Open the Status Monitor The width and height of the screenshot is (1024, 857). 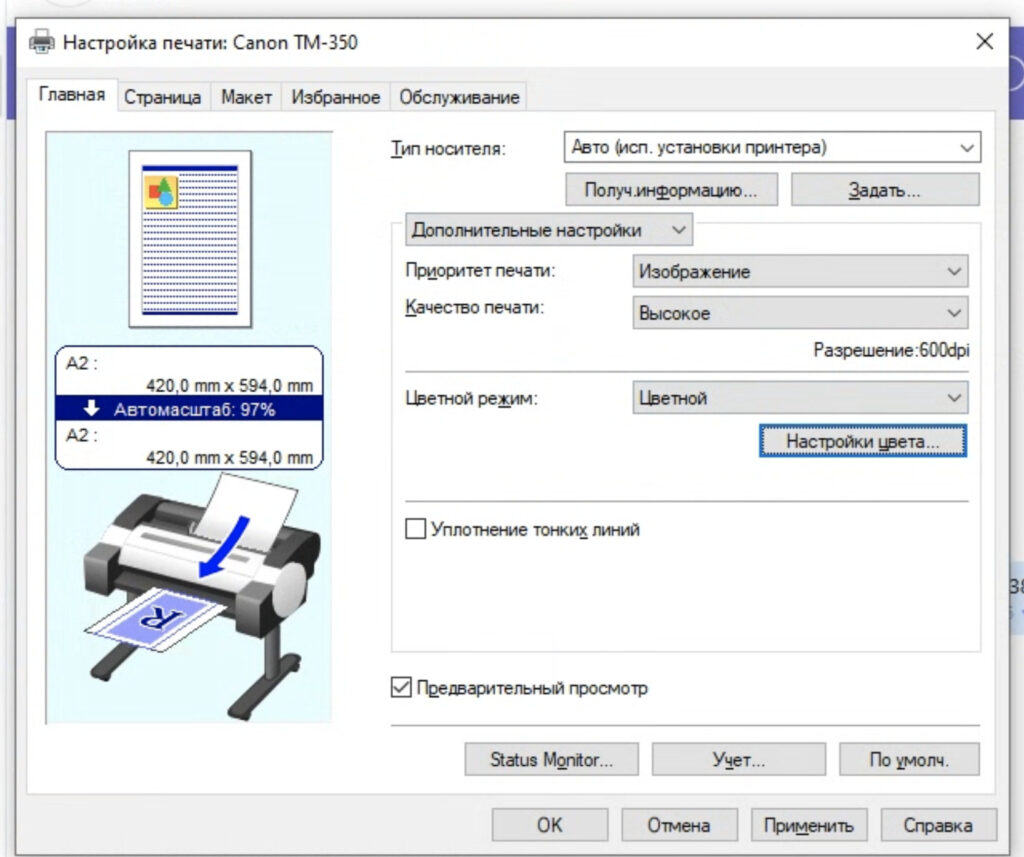551,759
